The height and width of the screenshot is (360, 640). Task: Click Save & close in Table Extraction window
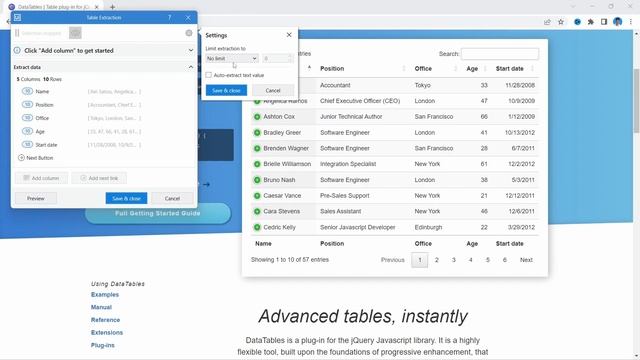[127, 198]
